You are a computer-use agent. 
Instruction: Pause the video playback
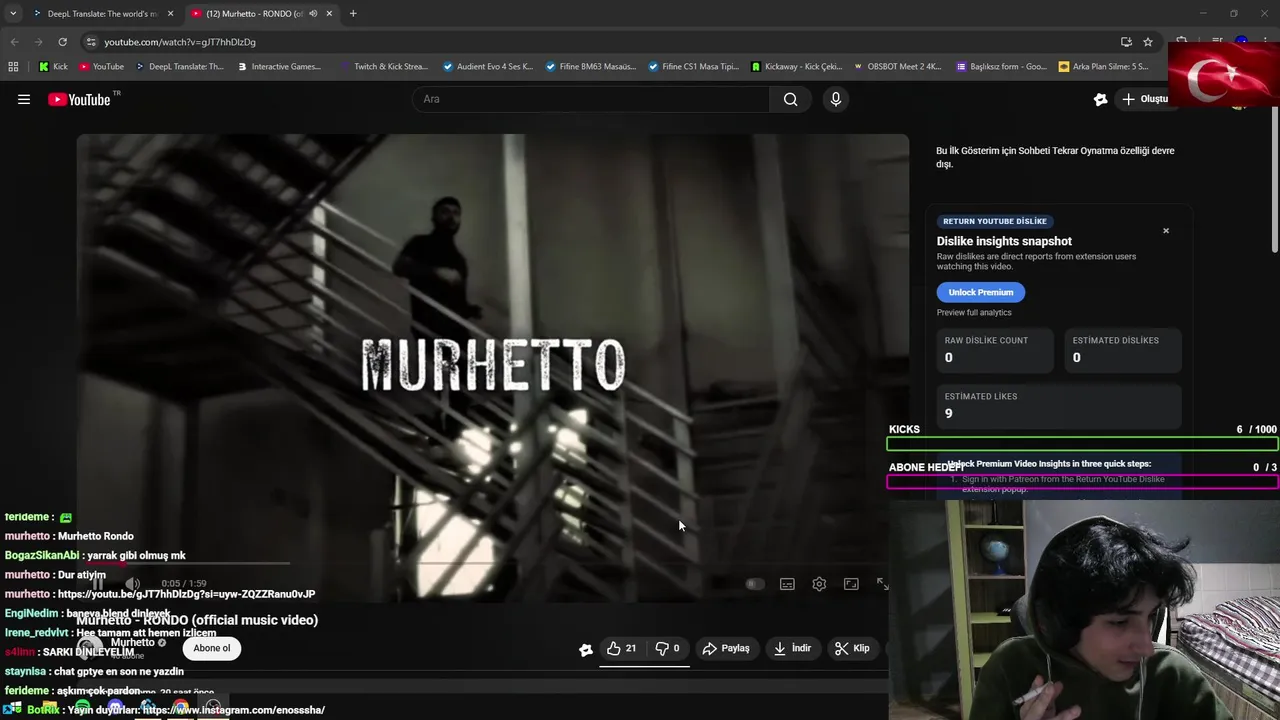(99, 584)
